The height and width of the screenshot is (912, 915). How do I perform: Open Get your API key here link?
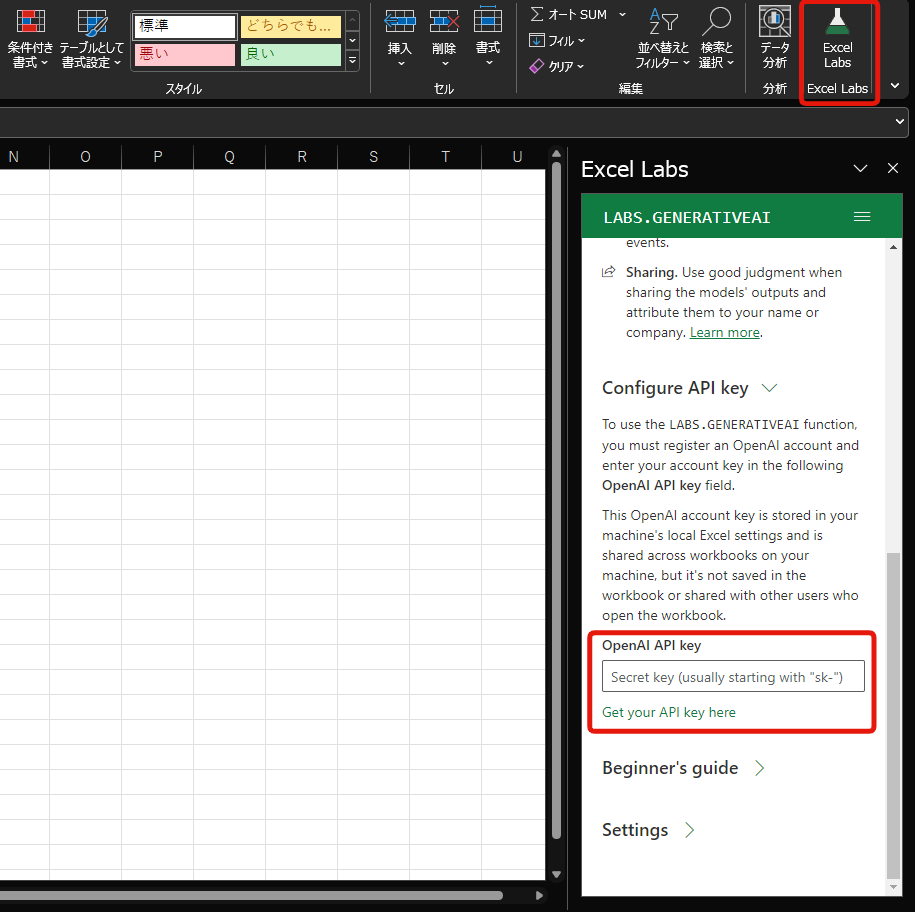(669, 712)
